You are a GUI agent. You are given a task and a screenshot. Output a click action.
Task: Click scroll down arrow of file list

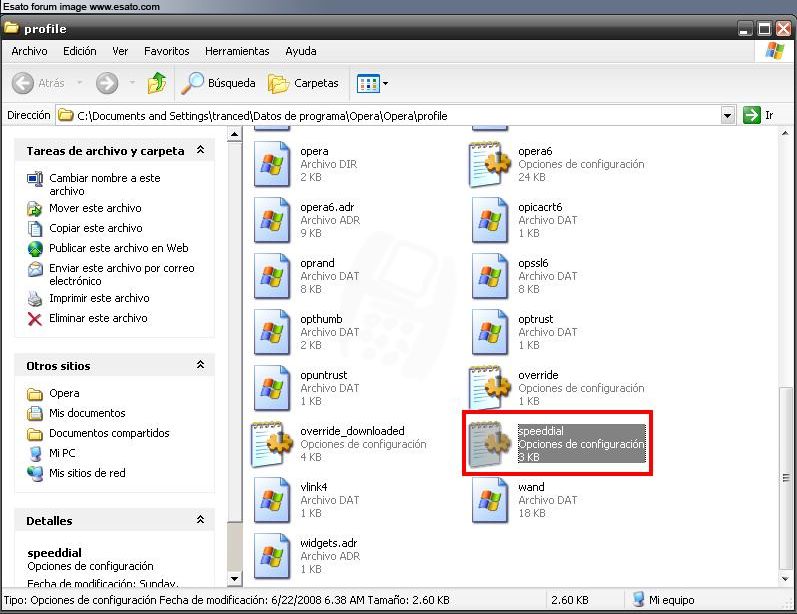tap(785, 579)
